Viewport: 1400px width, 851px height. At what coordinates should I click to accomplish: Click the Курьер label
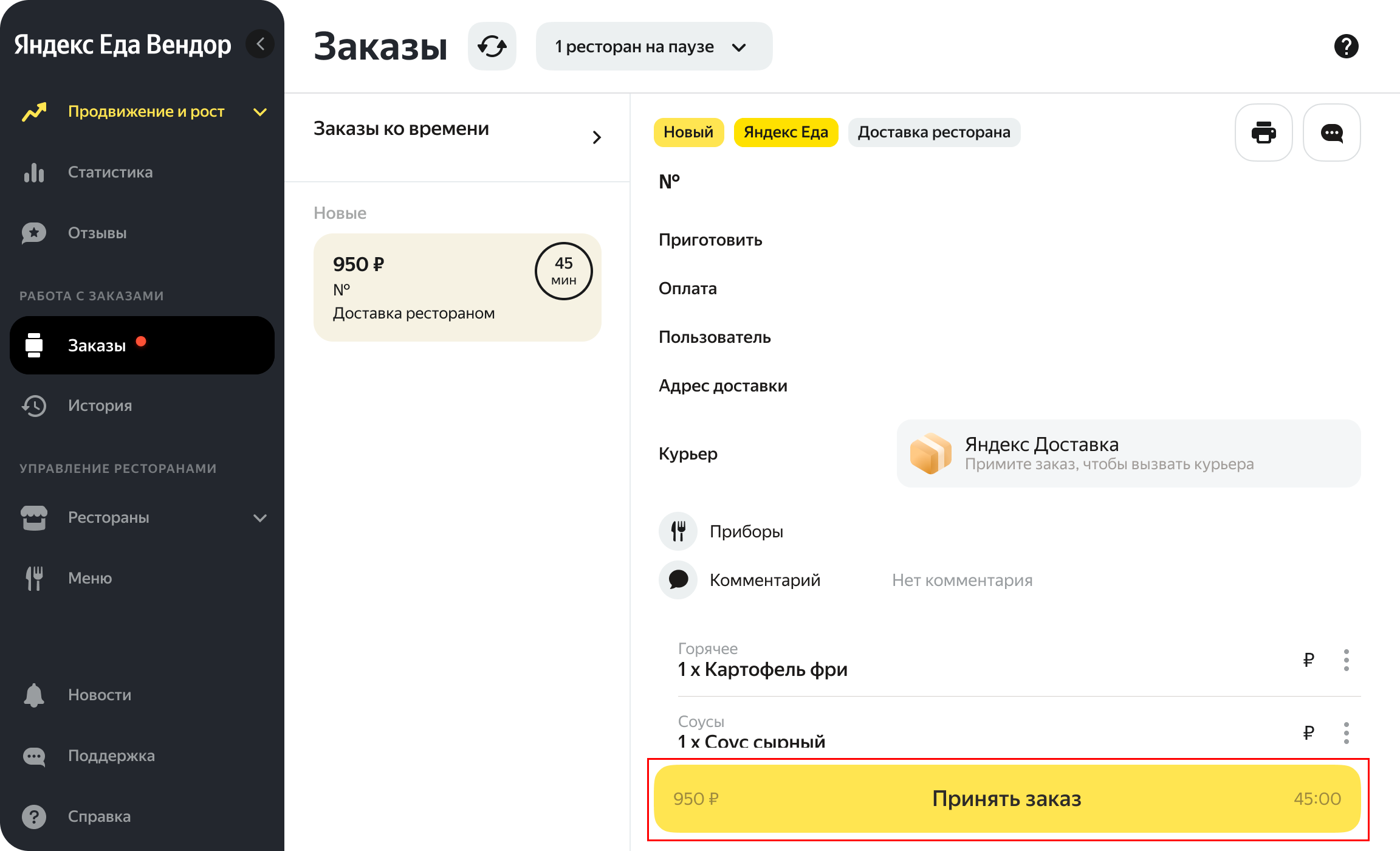point(688,454)
